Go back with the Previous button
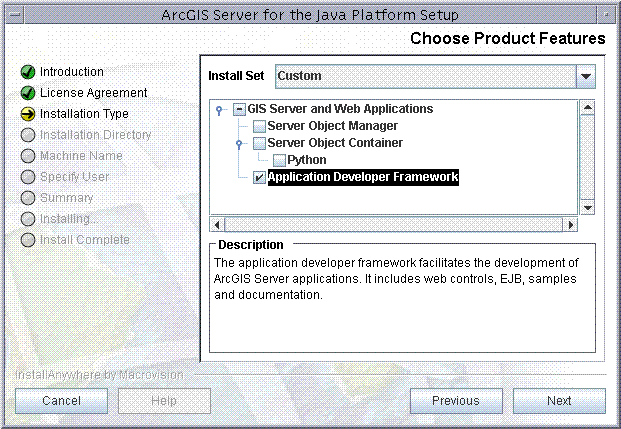This screenshot has width=621, height=429. pyautogui.click(x=456, y=401)
